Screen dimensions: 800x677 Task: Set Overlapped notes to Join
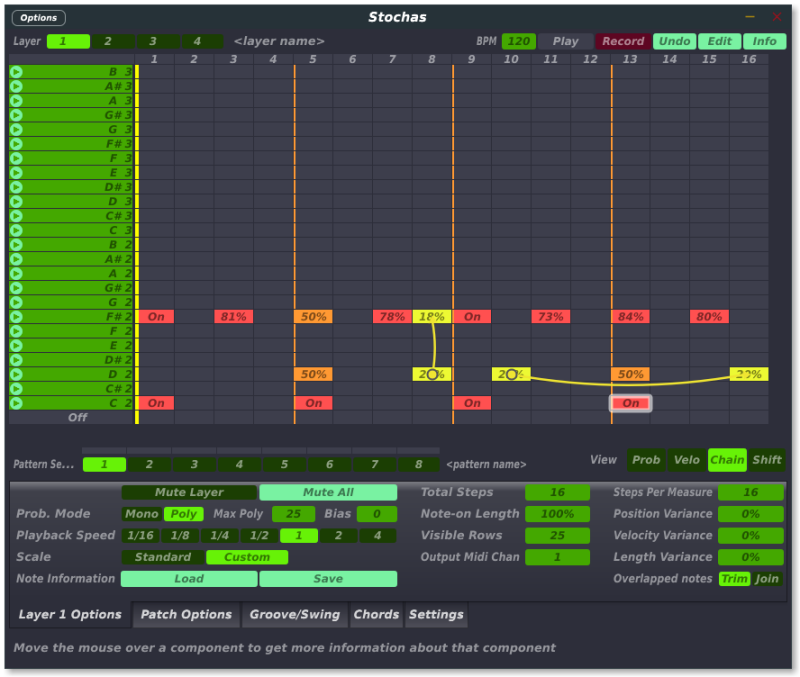coord(767,579)
